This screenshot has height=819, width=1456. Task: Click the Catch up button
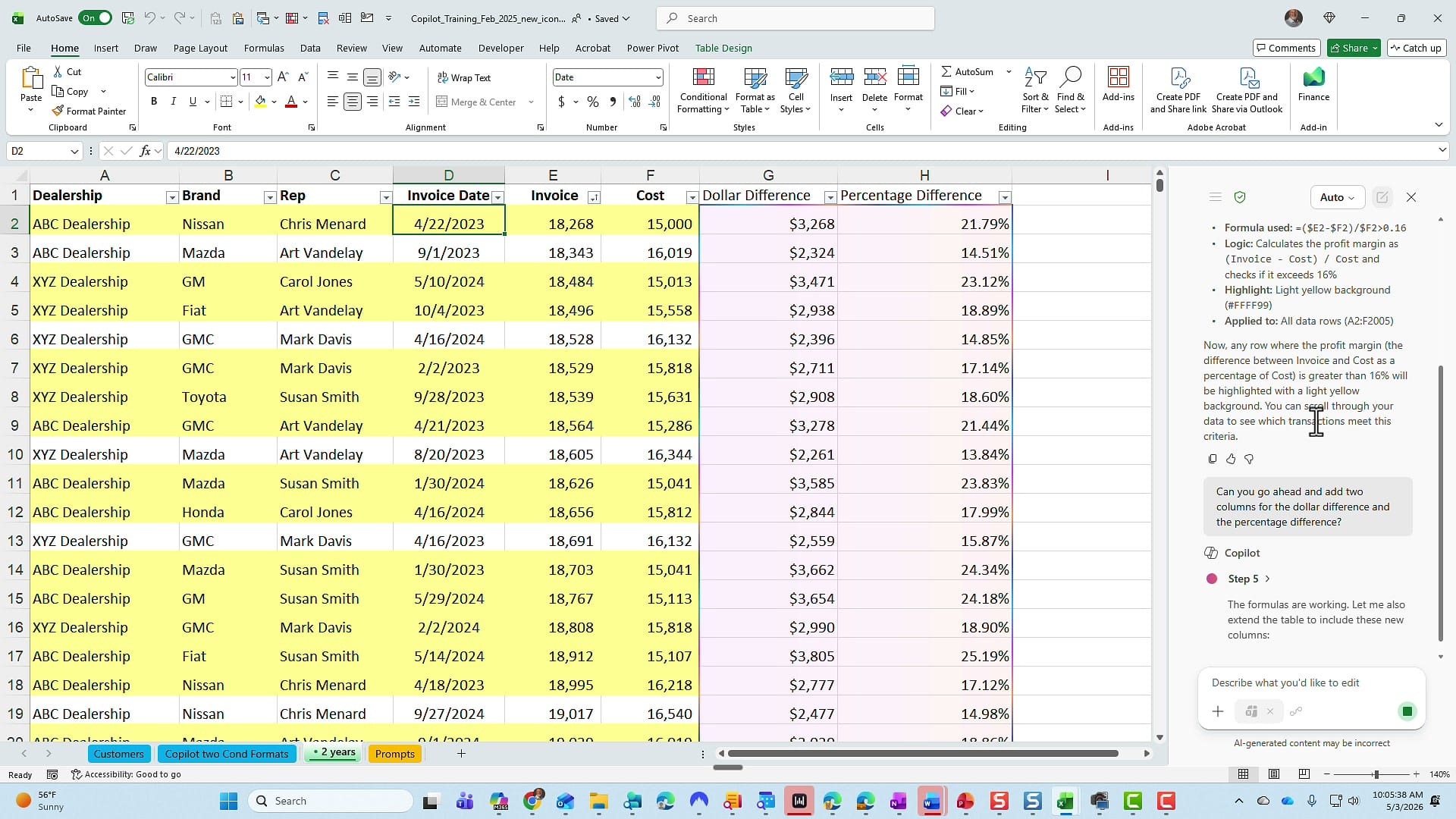[1416, 48]
